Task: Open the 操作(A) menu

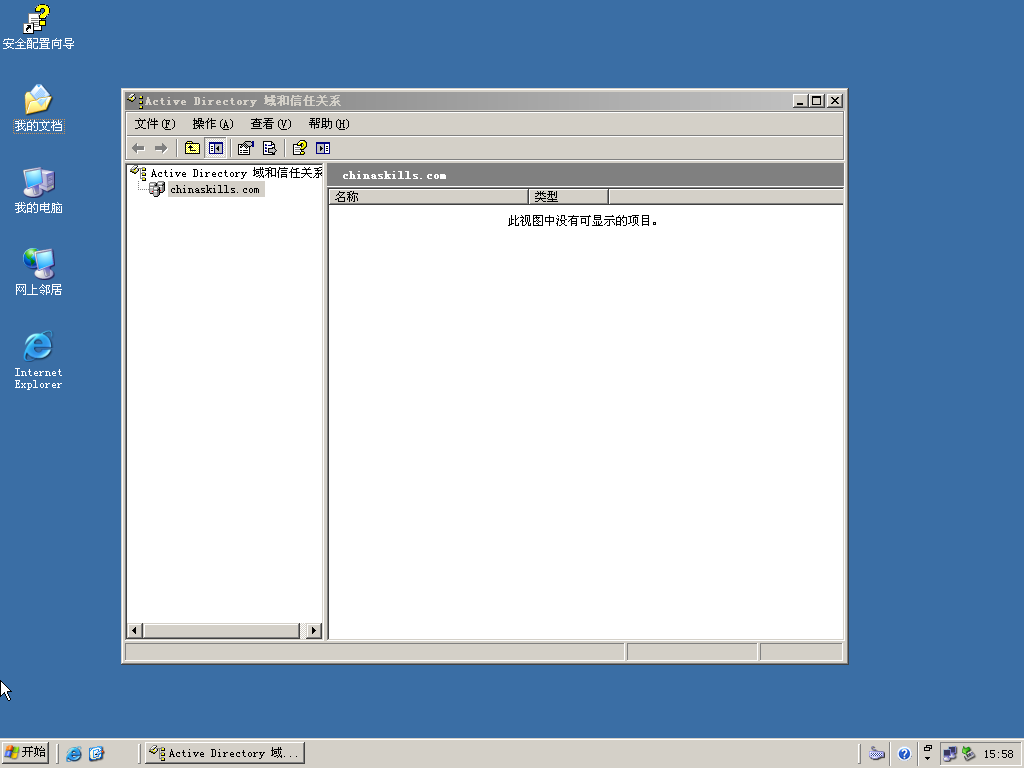Action: [213, 123]
